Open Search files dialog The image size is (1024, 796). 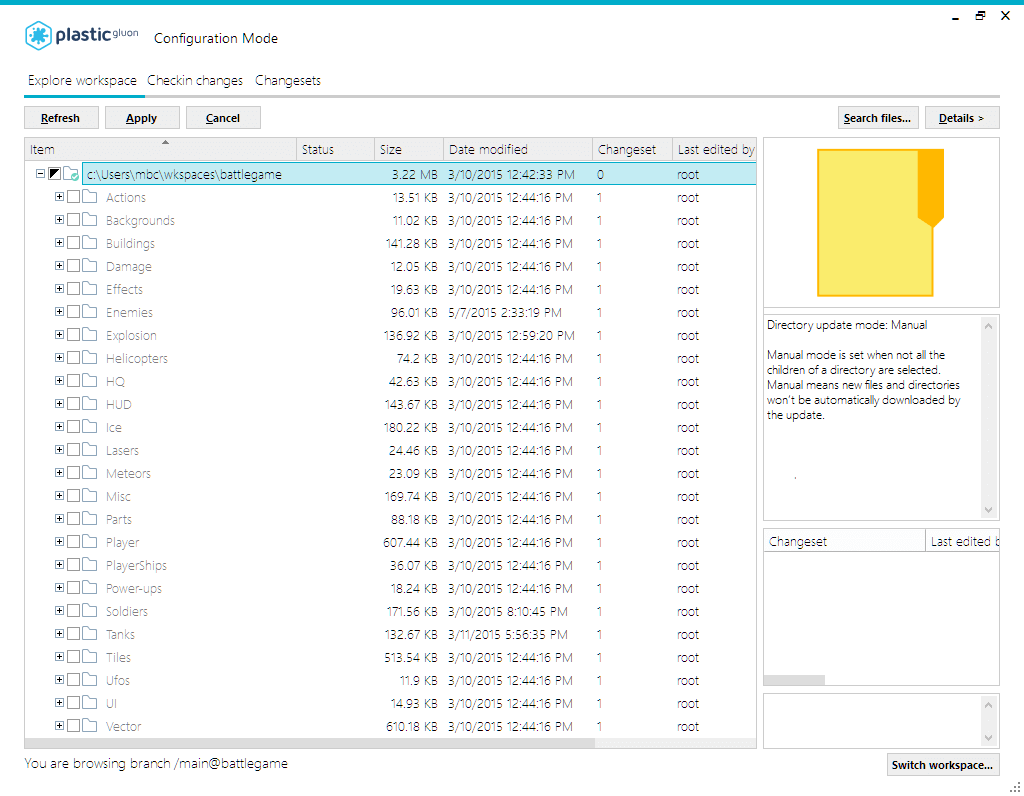[x=878, y=118]
